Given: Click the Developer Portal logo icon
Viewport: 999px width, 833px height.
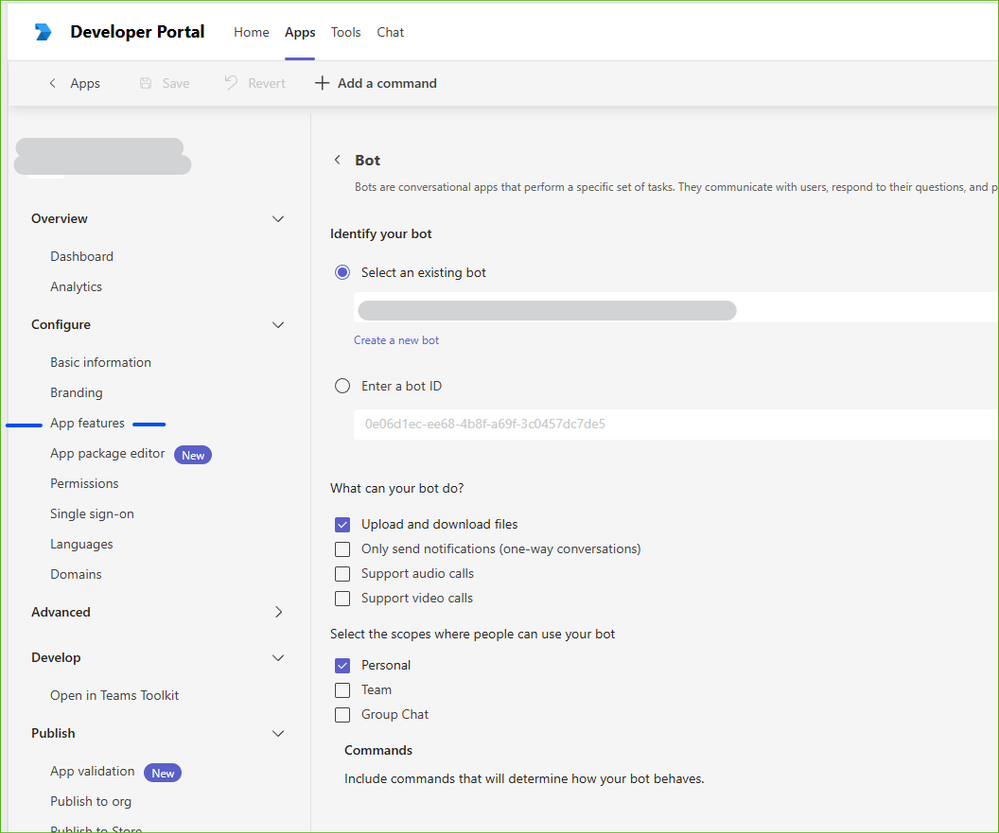Looking at the screenshot, I should tap(43, 32).
